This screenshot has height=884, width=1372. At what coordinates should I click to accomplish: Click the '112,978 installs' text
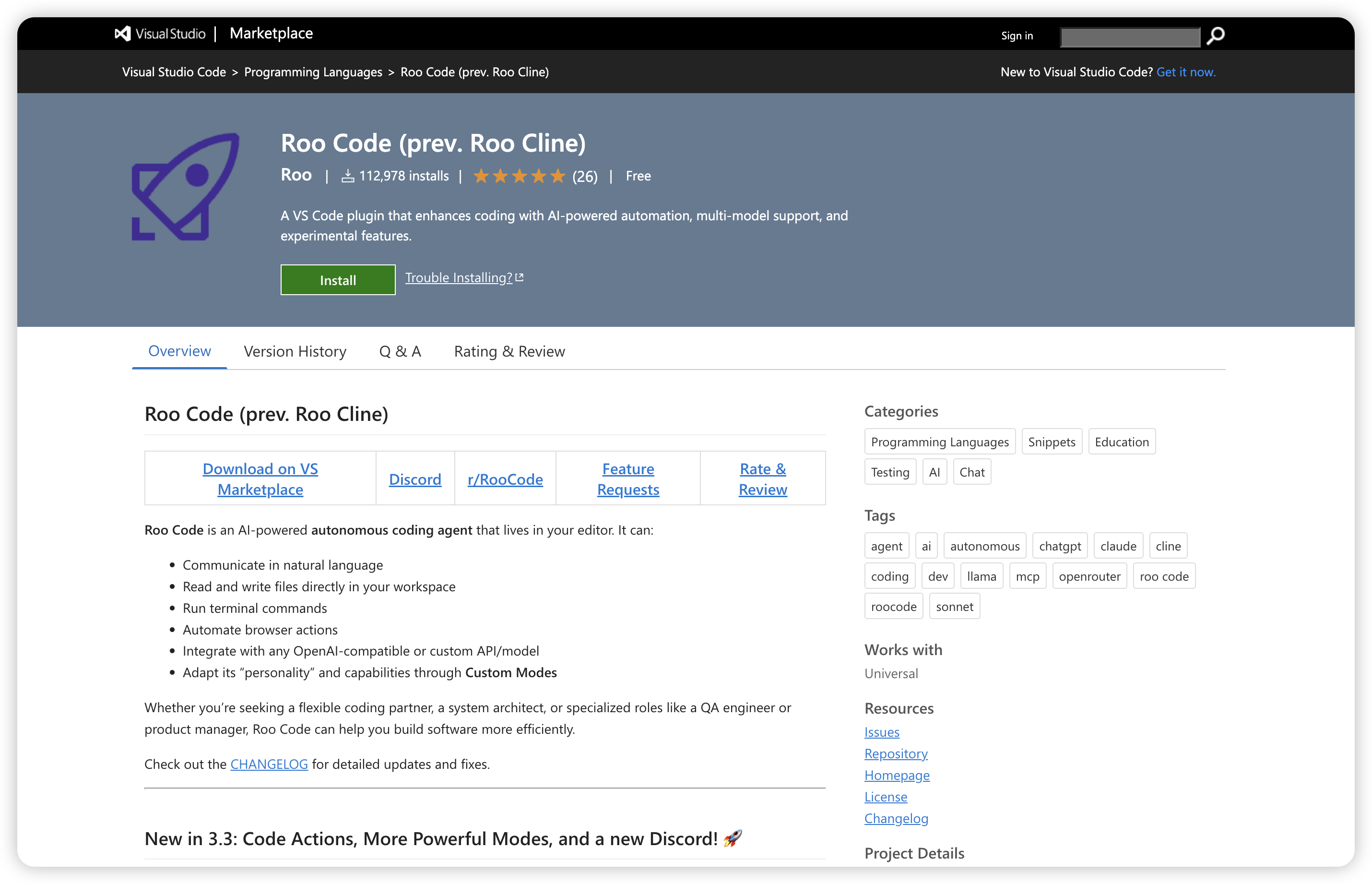[404, 176]
